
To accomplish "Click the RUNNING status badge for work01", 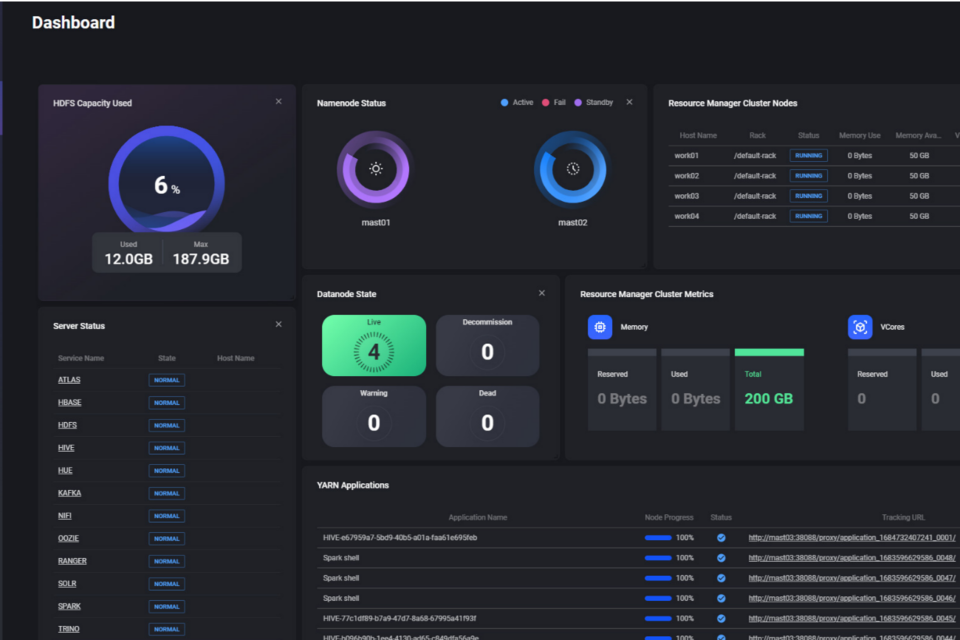I will click(x=808, y=156).
